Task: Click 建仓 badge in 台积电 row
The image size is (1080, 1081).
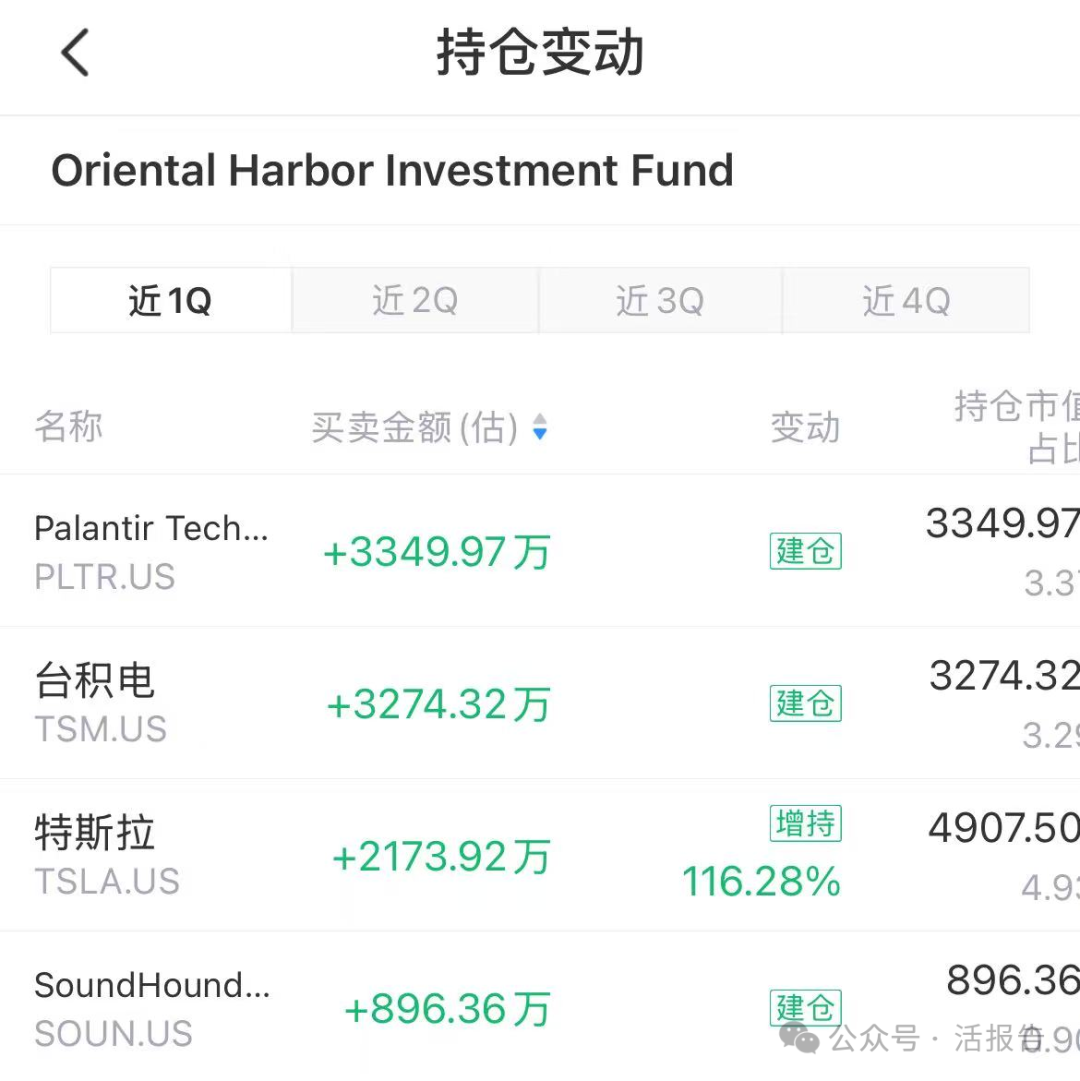Action: [x=806, y=703]
